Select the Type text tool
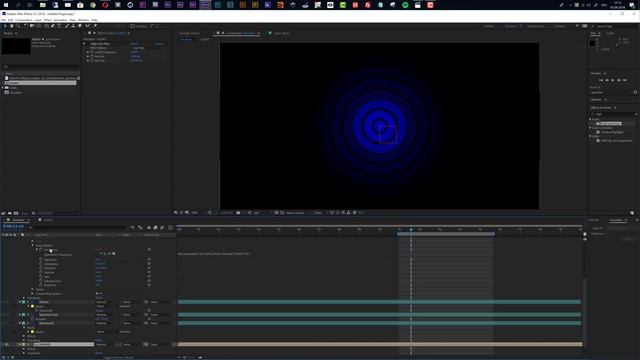This screenshot has height=360, width=640. pyautogui.click(x=59, y=26)
